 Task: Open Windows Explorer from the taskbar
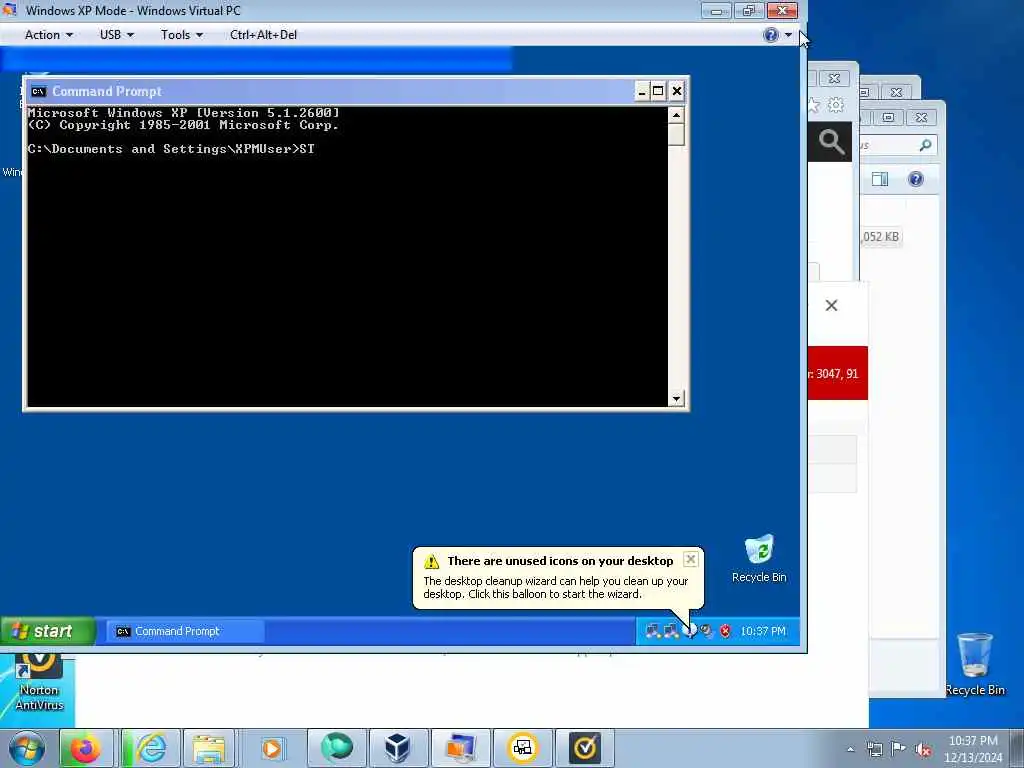(209, 748)
